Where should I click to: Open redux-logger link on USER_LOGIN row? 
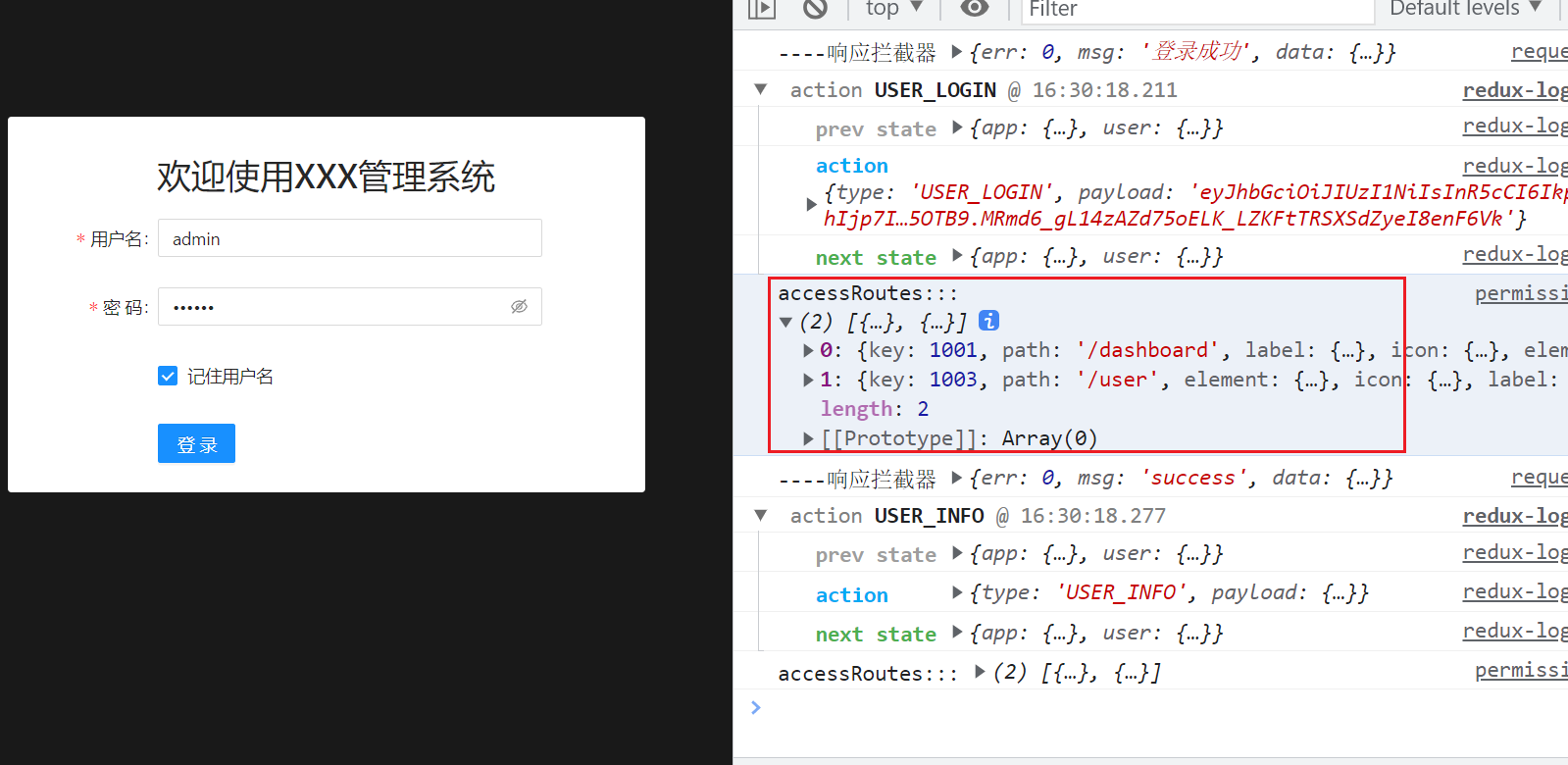tap(1515, 89)
